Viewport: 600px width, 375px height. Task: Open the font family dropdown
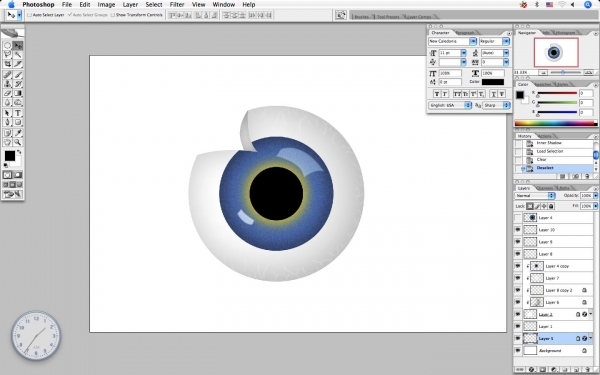[x=473, y=41]
